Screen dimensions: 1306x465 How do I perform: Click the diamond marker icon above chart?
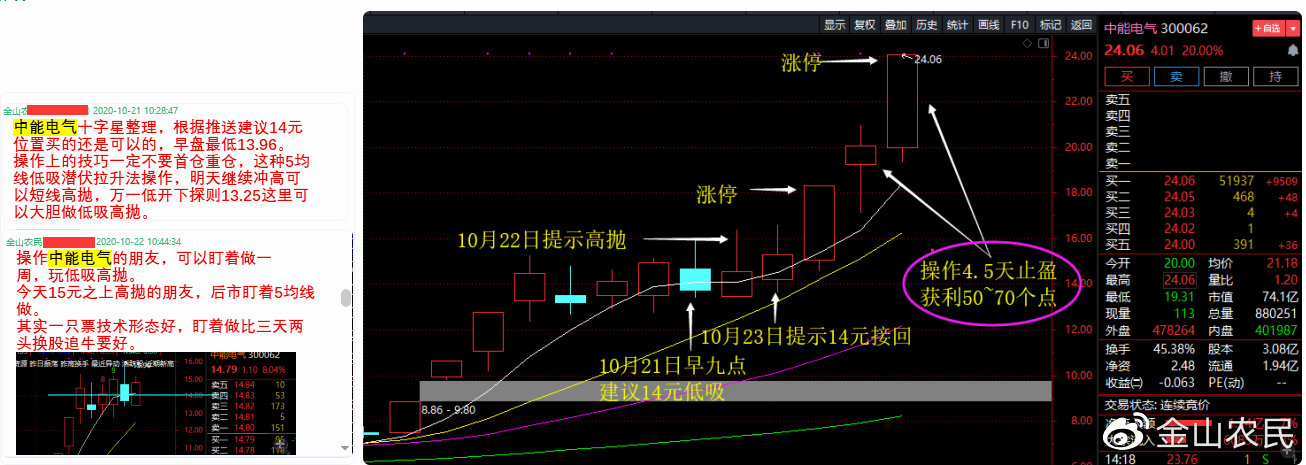tap(1027, 44)
